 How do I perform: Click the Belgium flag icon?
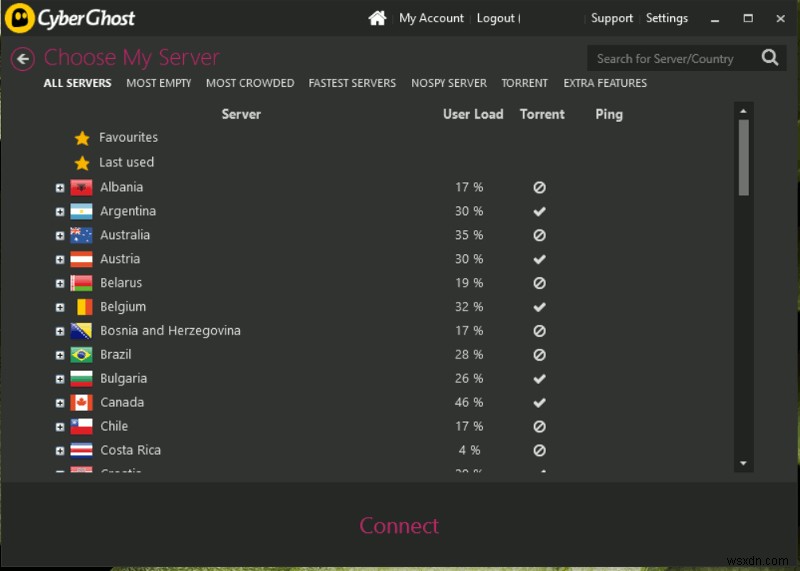click(x=84, y=307)
